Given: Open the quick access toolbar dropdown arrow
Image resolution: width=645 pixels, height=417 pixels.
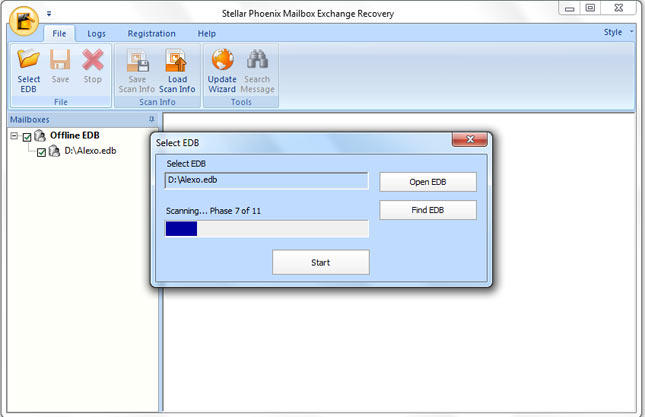Looking at the screenshot, I should 49,14.
